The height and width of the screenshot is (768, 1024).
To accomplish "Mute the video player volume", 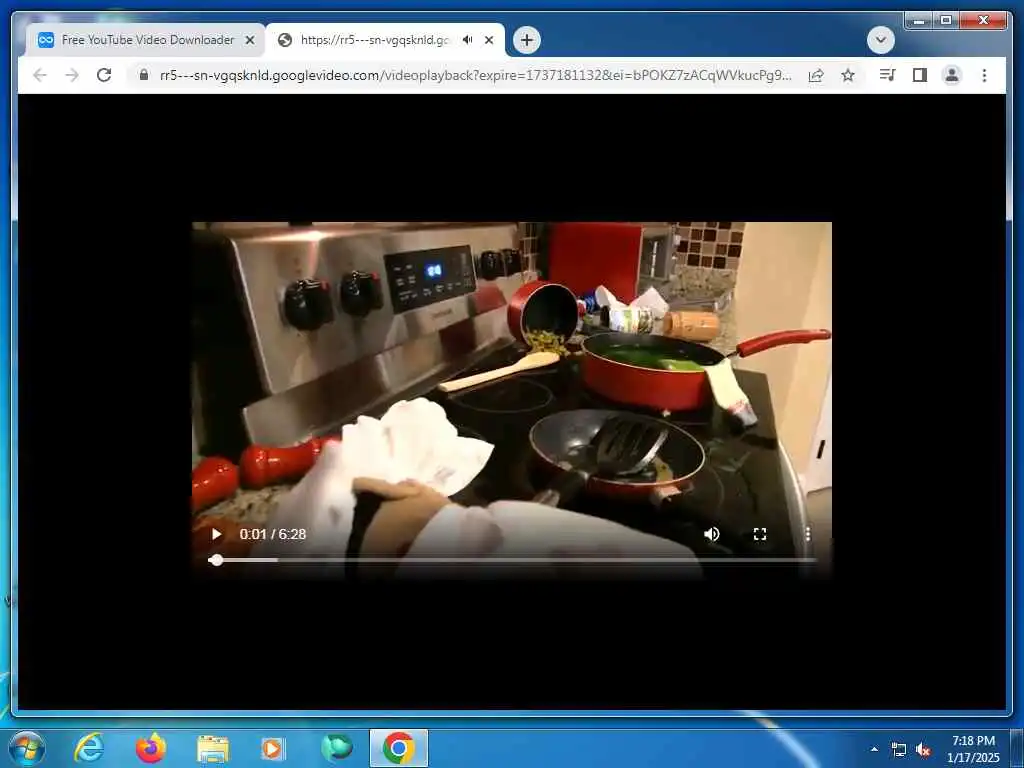I will [712, 534].
